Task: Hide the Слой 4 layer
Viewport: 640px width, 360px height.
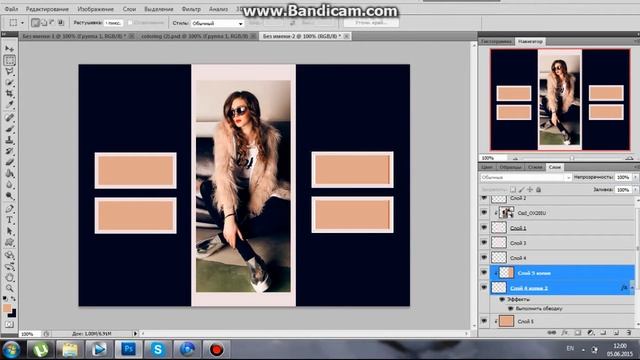Action: click(x=484, y=258)
